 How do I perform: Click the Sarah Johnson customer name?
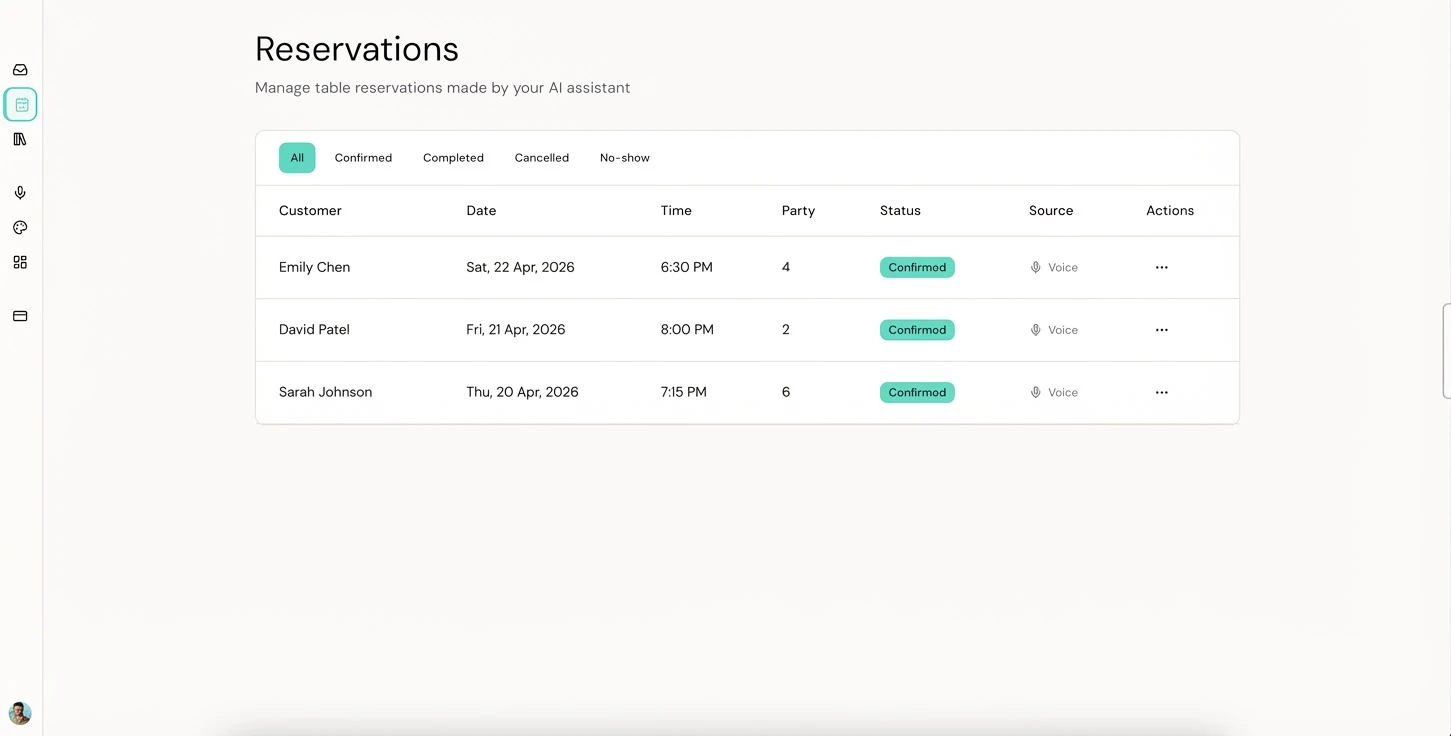pos(325,392)
